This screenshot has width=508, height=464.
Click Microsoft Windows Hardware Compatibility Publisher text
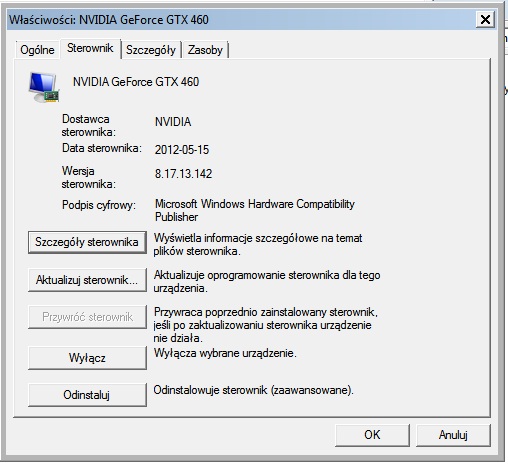coord(255,210)
